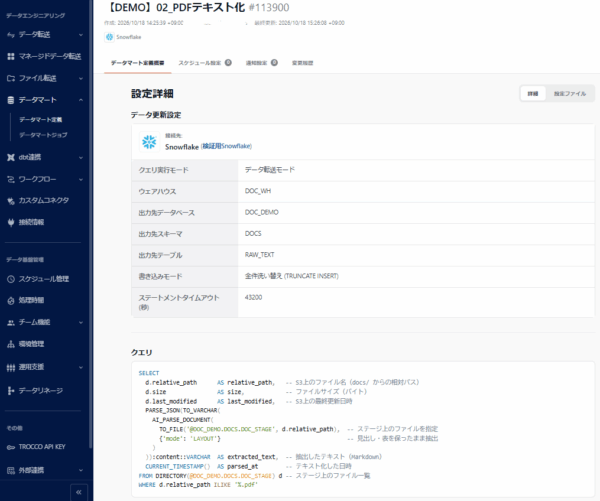Expand the dbt連携 sidebar menu
The width and height of the screenshot is (600, 501).
coord(81,157)
